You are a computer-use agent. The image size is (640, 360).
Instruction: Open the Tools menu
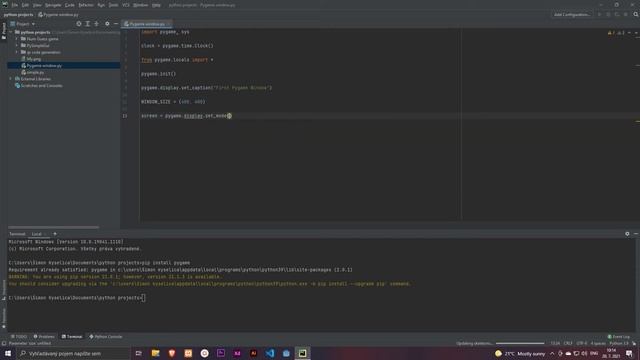point(113,5)
